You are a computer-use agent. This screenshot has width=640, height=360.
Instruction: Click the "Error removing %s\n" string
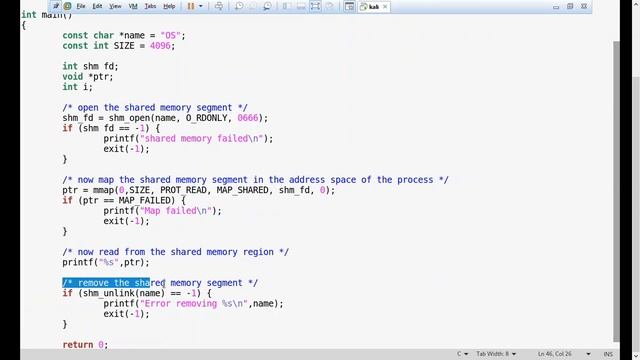(193, 303)
